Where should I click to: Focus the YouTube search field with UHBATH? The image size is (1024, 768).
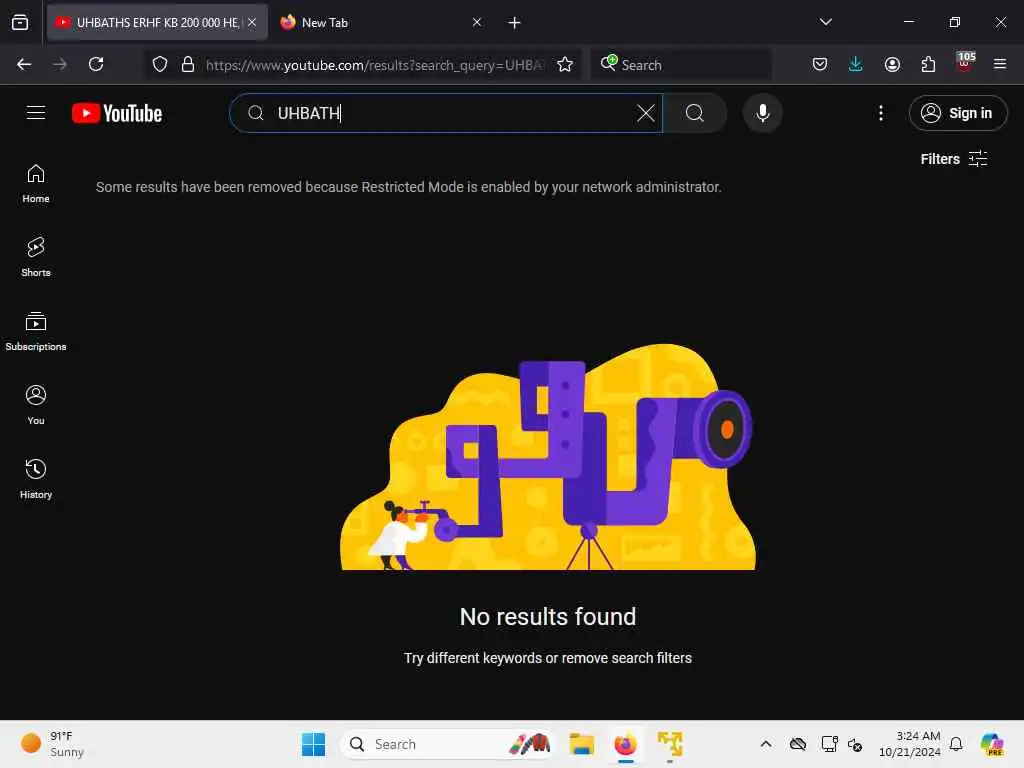tap(446, 113)
